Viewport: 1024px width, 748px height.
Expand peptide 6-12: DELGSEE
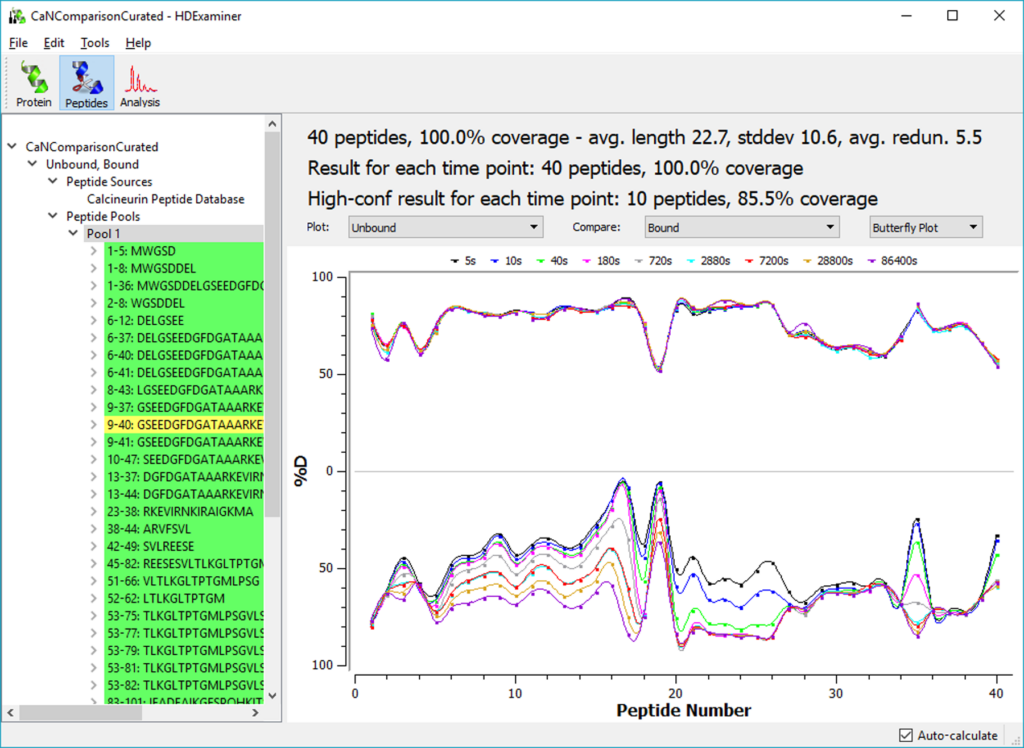tap(94, 320)
